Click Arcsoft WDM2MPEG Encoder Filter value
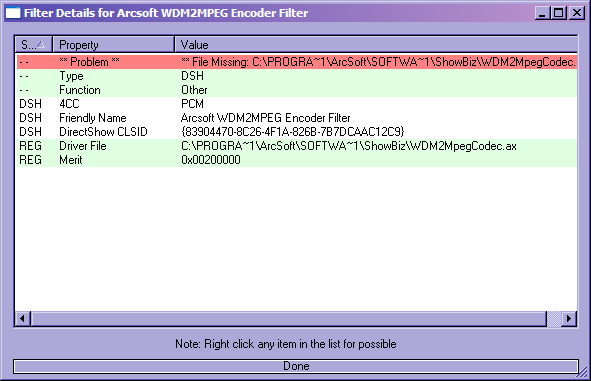This screenshot has width=591, height=381. click(265, 118)
